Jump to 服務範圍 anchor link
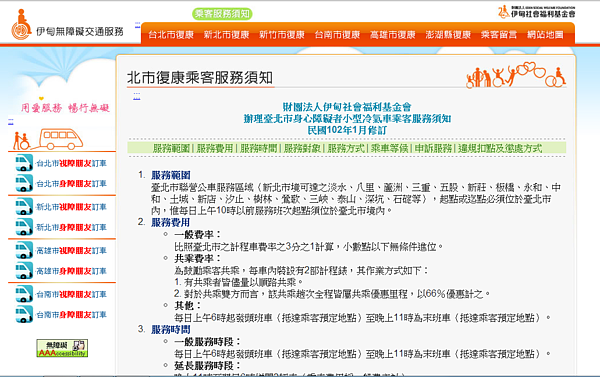600x377 pixels. (171, 148)
